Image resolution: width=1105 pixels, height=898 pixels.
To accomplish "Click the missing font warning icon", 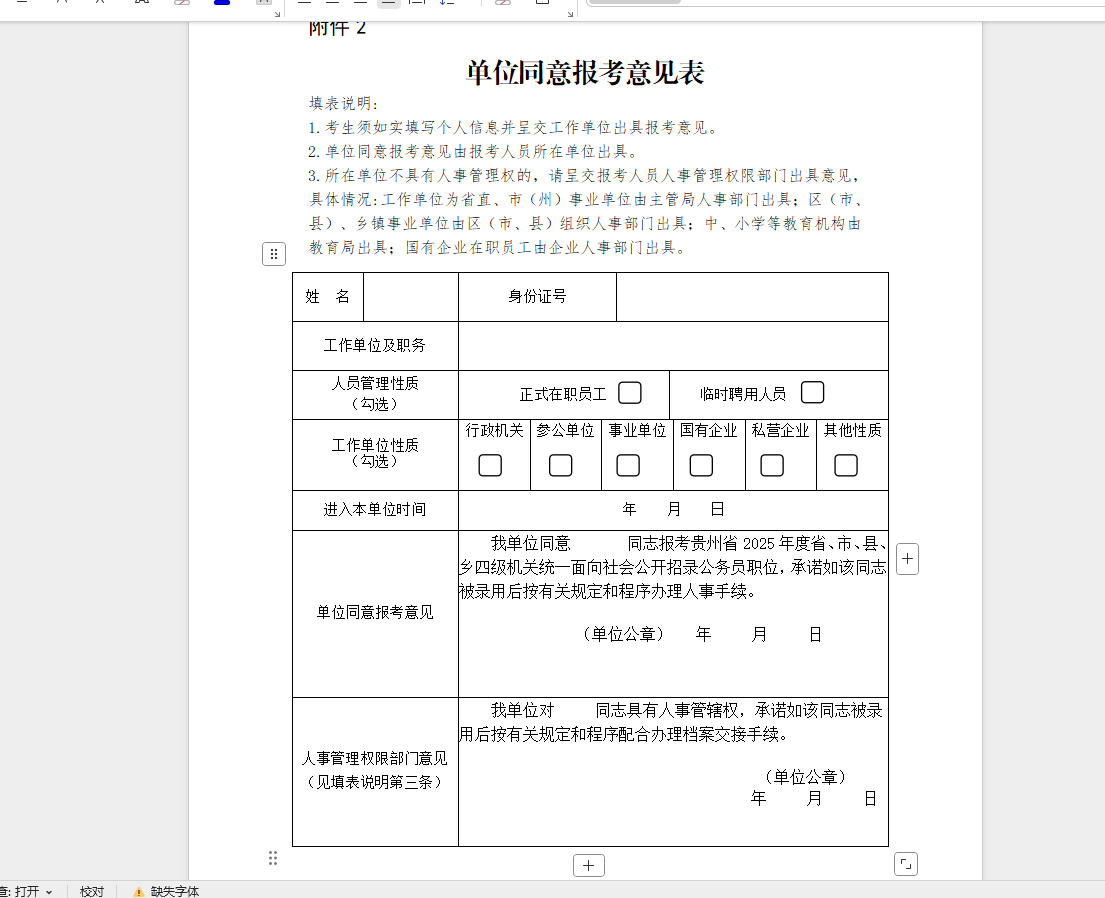I will tap(139, 891).
